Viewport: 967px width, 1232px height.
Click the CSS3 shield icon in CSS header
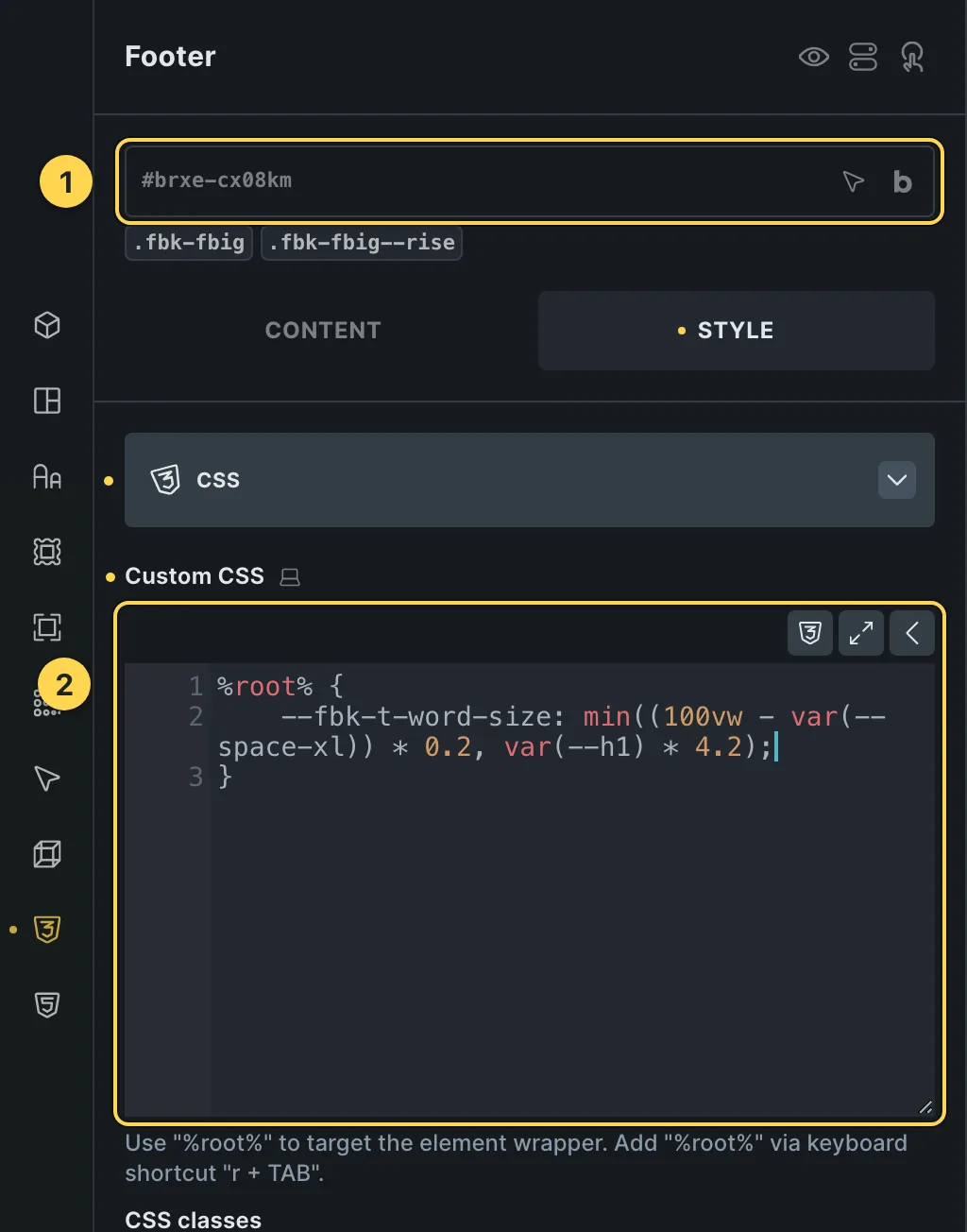click(x=165, y=480)
